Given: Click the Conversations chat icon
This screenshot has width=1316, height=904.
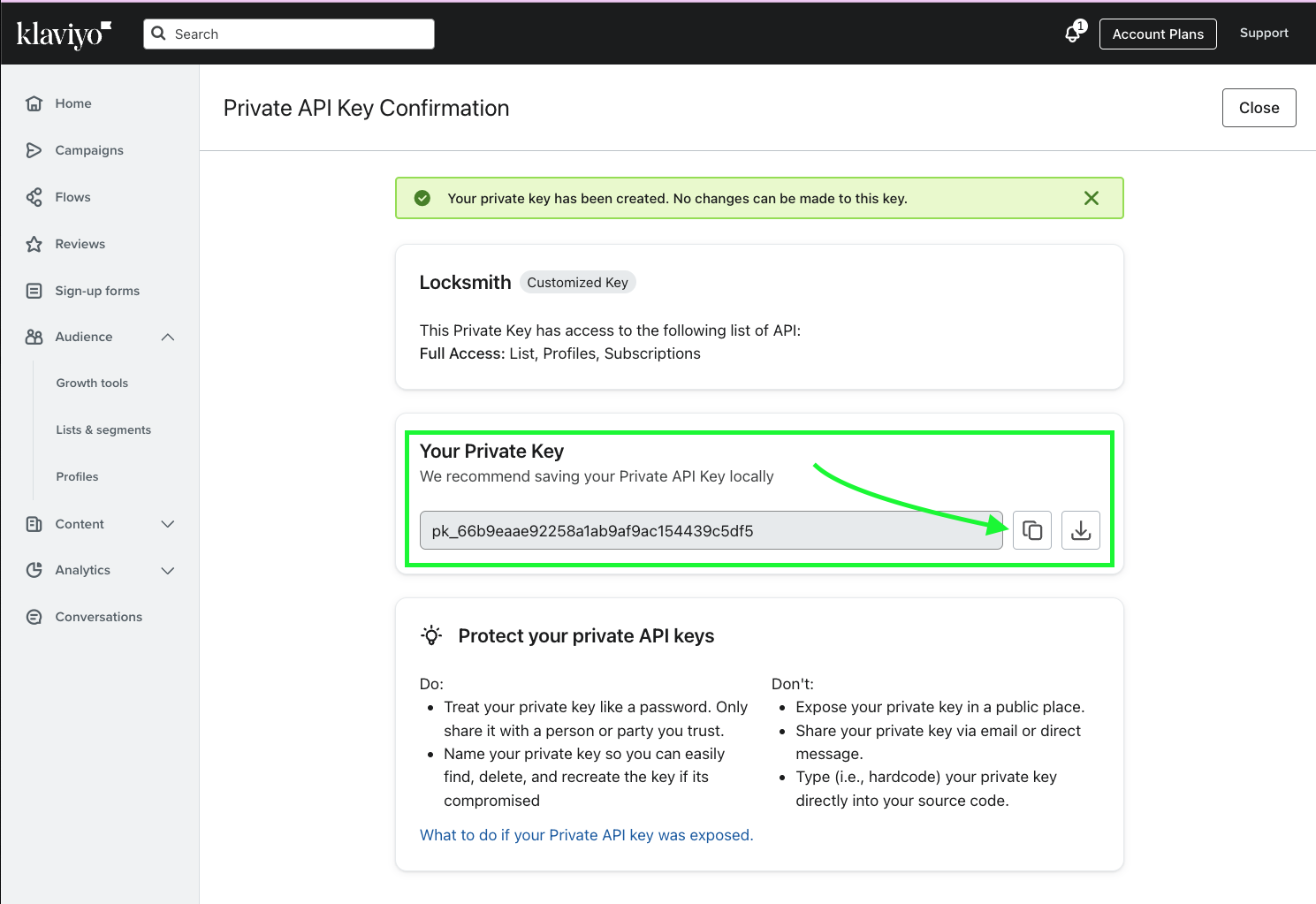Looking at the screenshot, I should [x=34, y=617].
